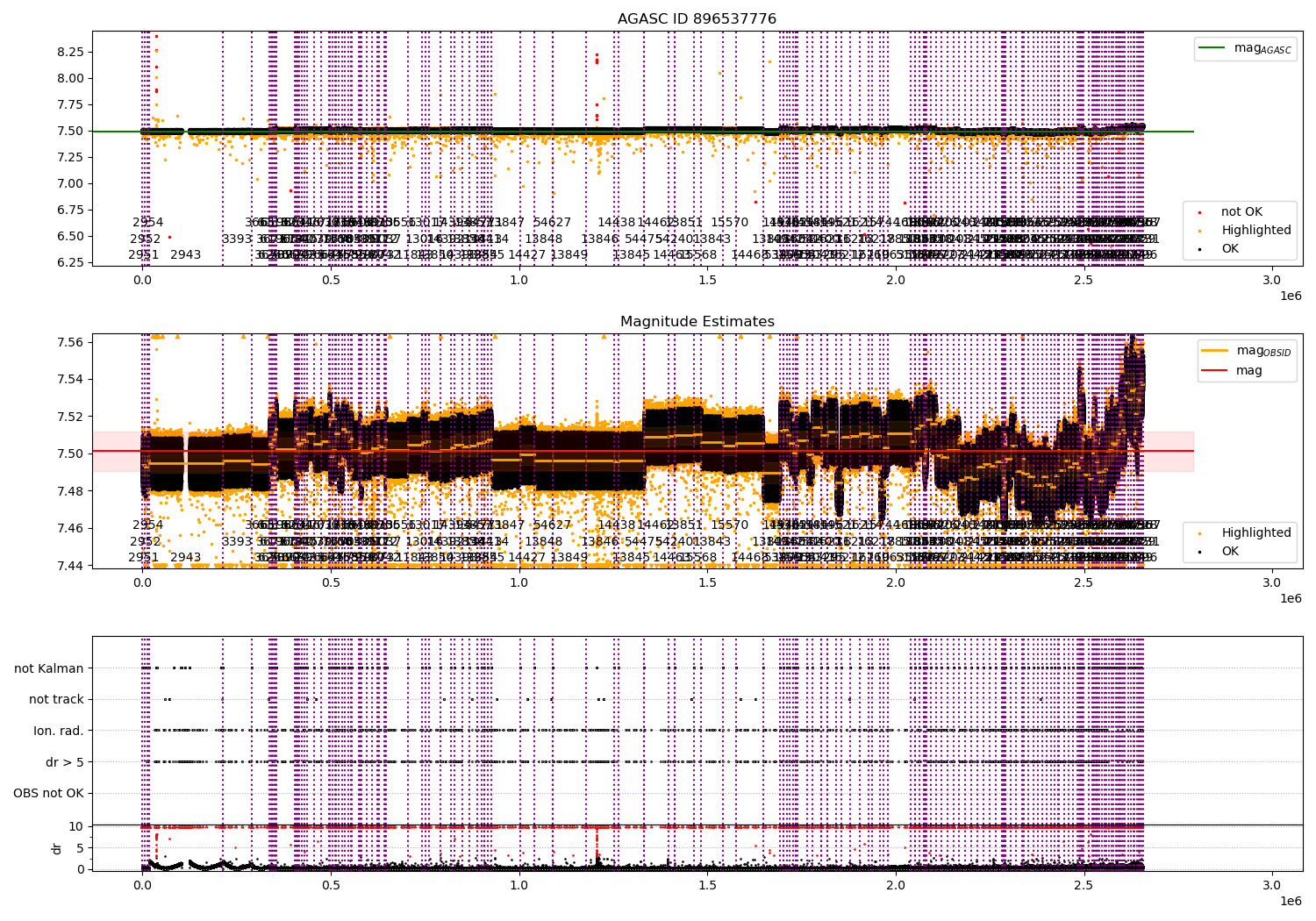Select the red 'mag' legend line in middle plot

tap(1213, 370)
